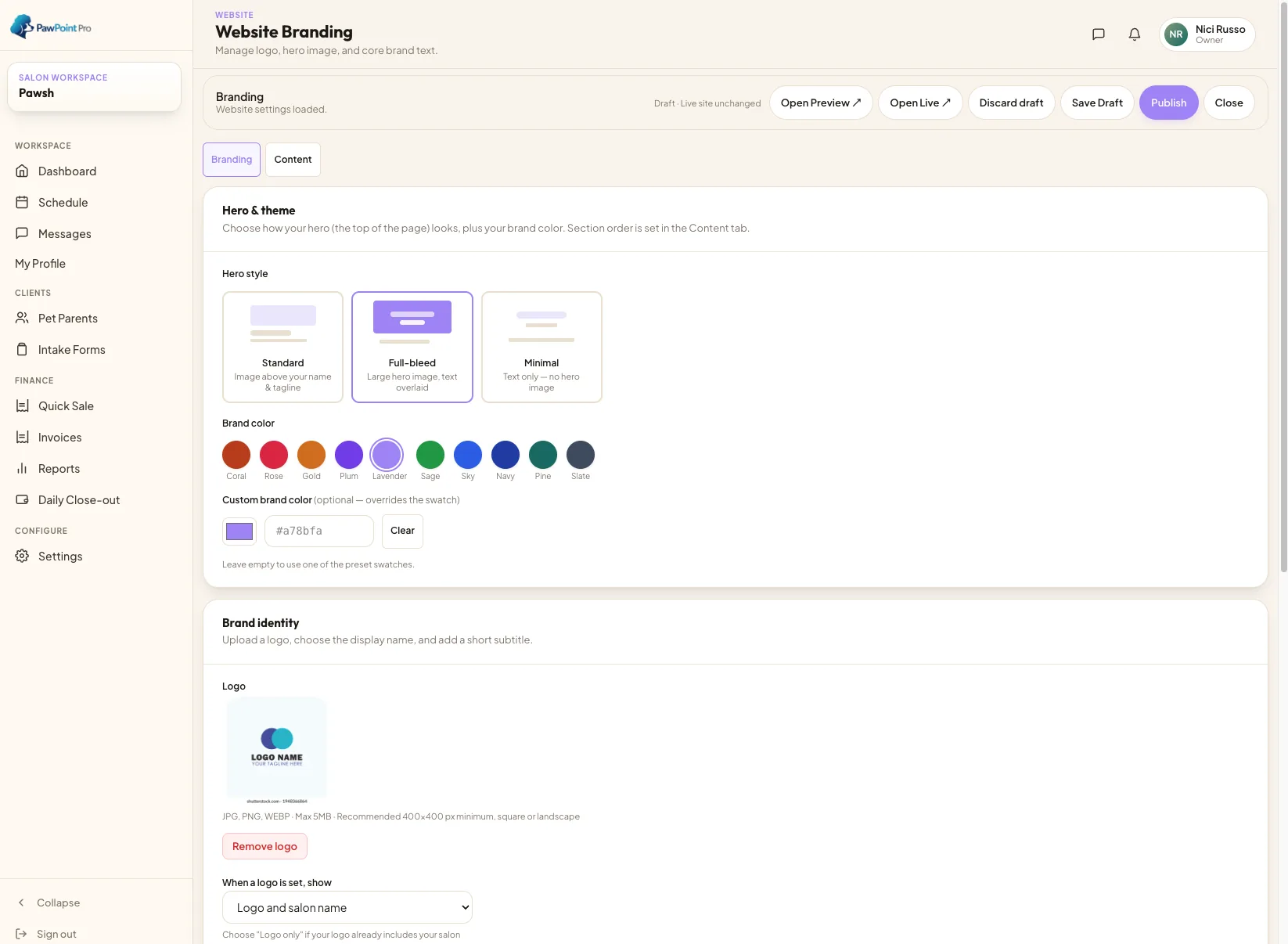This screenshot has width=1288, height=944.
Task: Click the uploaded logo thumbnail
Action: pos(276,751)
